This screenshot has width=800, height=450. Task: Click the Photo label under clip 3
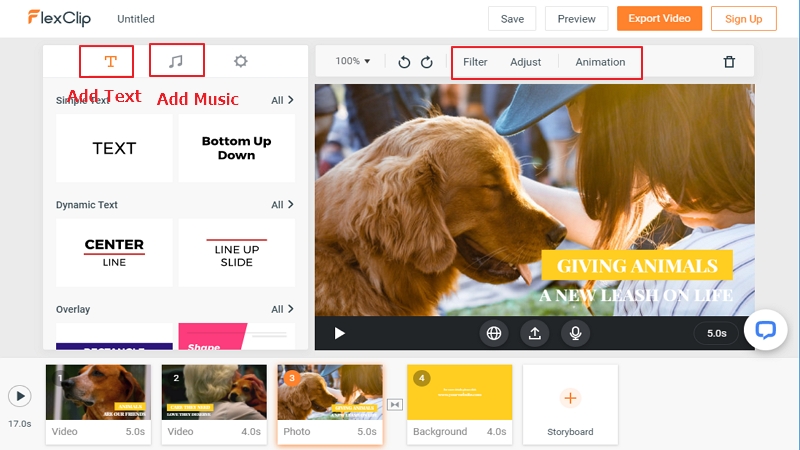(297, 431)
